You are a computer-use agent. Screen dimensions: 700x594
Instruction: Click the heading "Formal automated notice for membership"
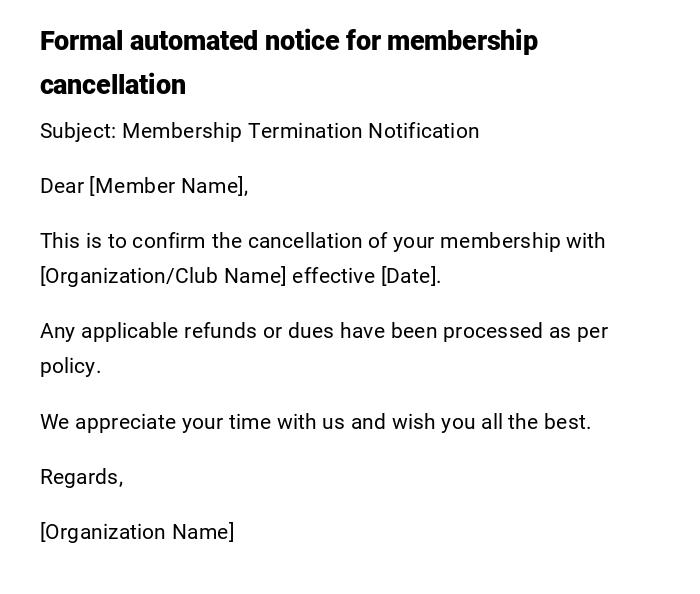click(289, 41)
